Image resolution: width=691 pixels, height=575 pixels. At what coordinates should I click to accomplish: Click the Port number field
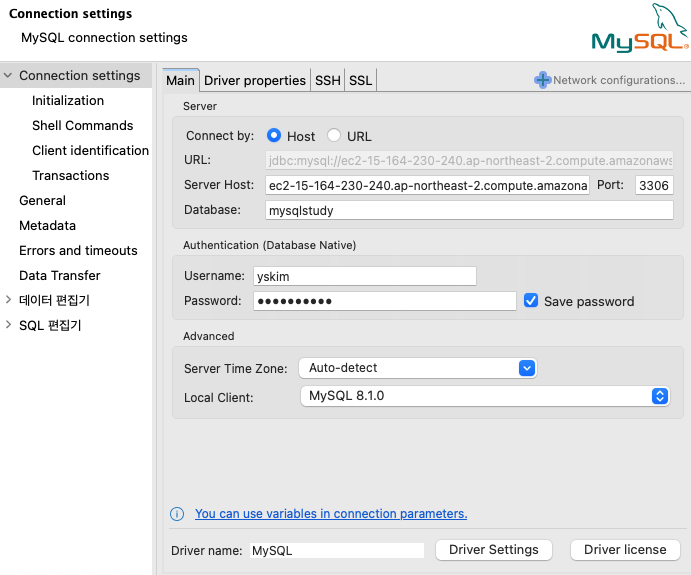coord(654,186)
